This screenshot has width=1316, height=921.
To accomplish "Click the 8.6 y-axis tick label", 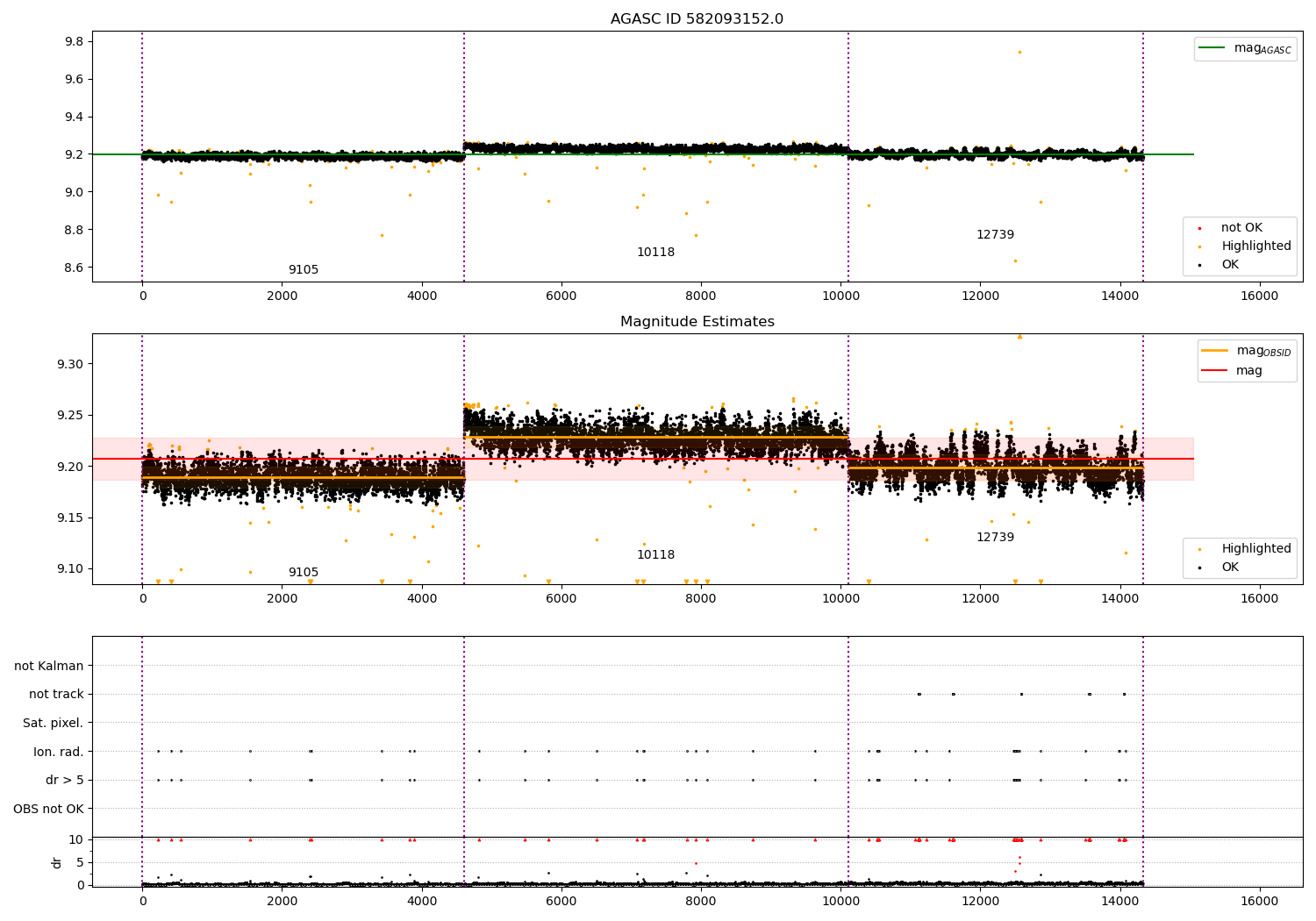I will (74, 268).
